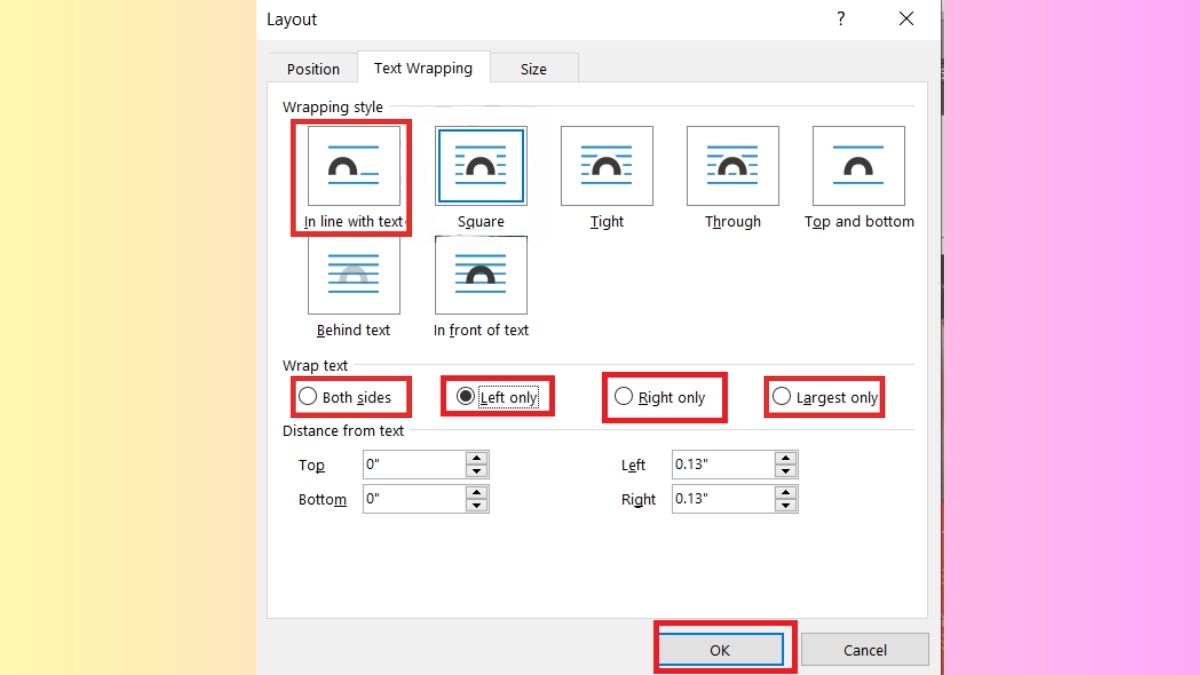This screenshot has width=1200, height=675.
Task: Pick the Tight wrapping style icon
Action: [607, 166]
